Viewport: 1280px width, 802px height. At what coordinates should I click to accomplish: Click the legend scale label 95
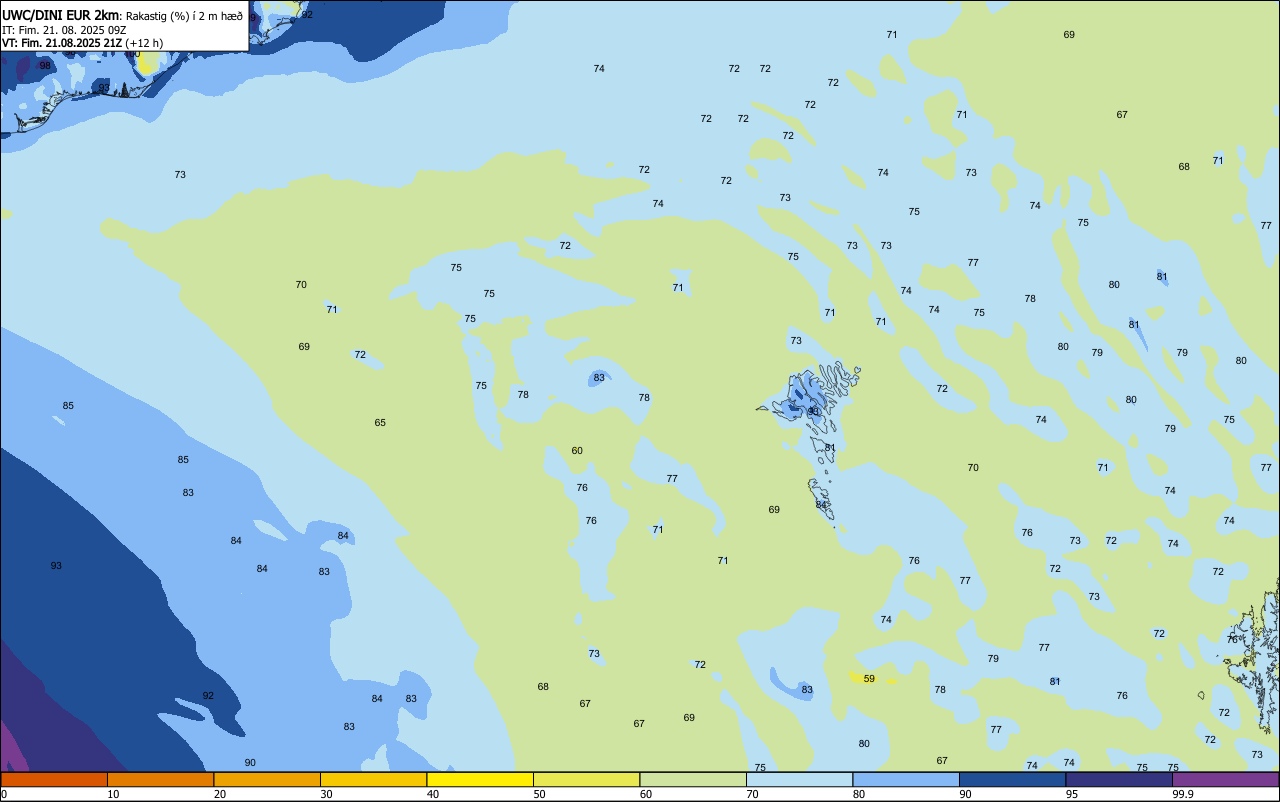pyautogui.click(x=1072, y=794)
